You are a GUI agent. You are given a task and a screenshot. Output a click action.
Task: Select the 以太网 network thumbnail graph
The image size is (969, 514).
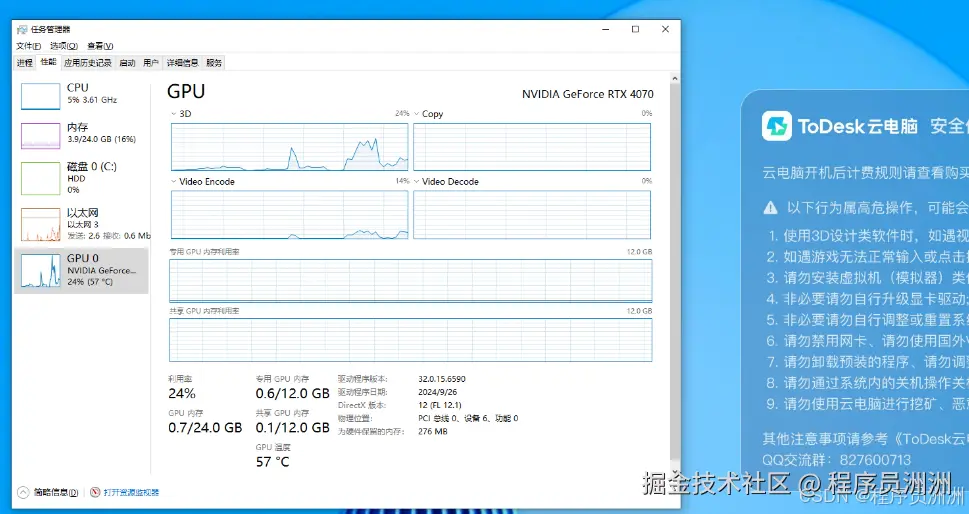coord(41,224)
